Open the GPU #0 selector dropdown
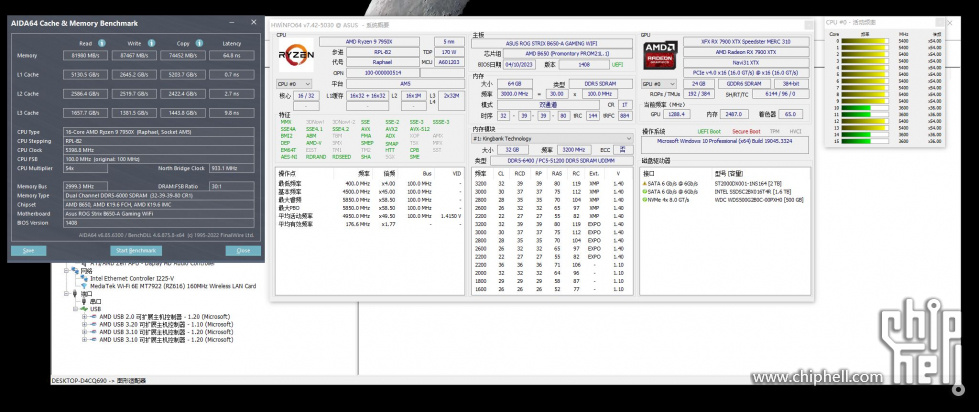The height and width of the screenshot is (412, 979). coord(659,84)
